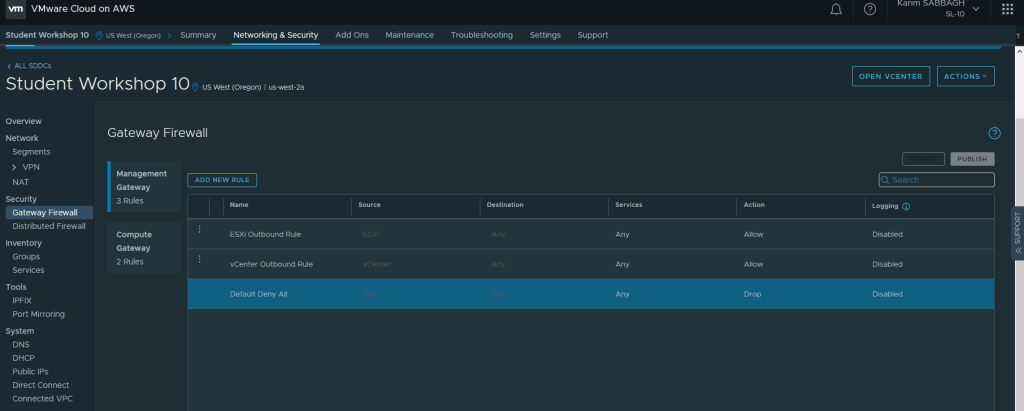This screenshot has height=411, width=1024.
Task: Open ESXi Outbound Rule options menu
Action: pos(199,230)
